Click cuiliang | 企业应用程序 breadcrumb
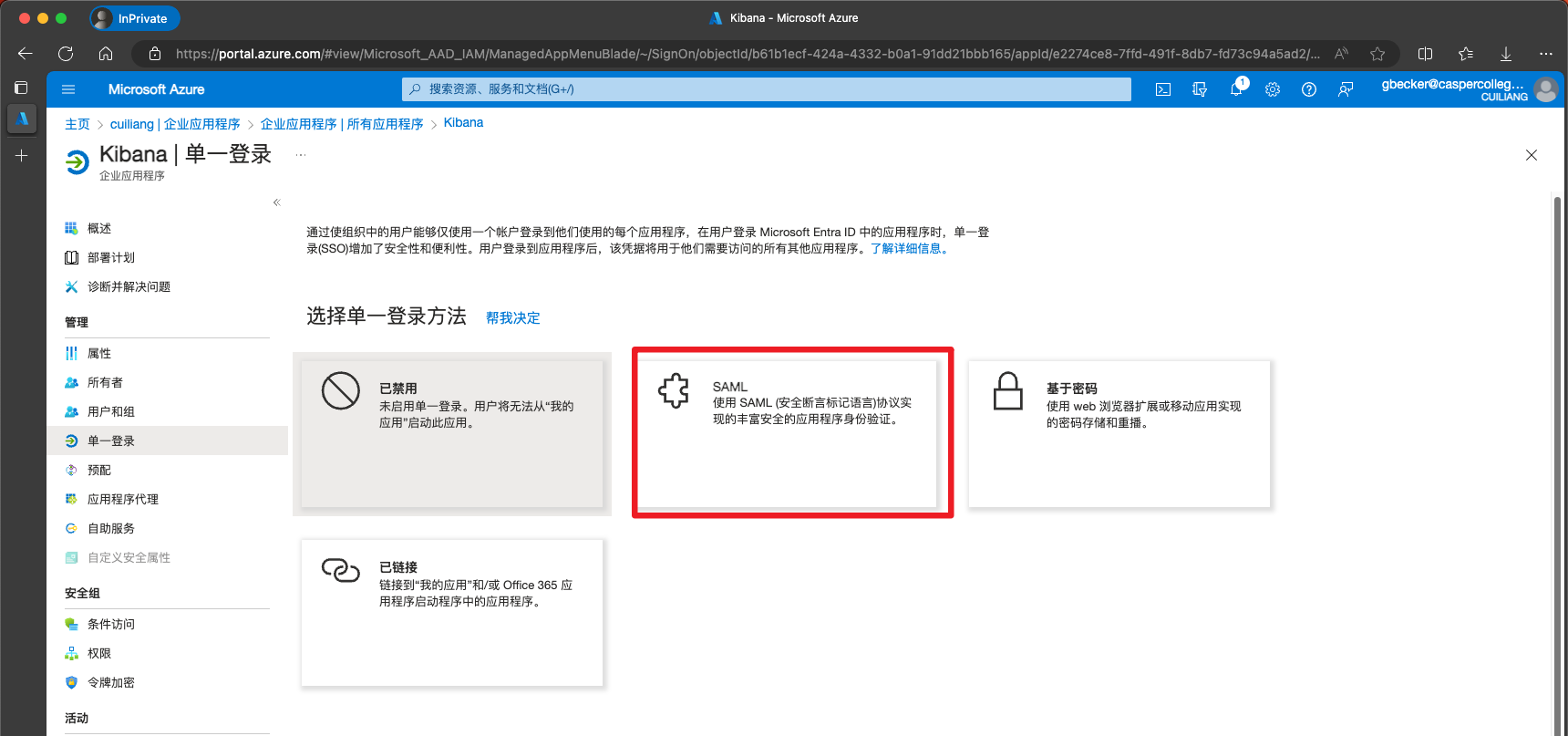1568x736 pixels. [175, 124]
